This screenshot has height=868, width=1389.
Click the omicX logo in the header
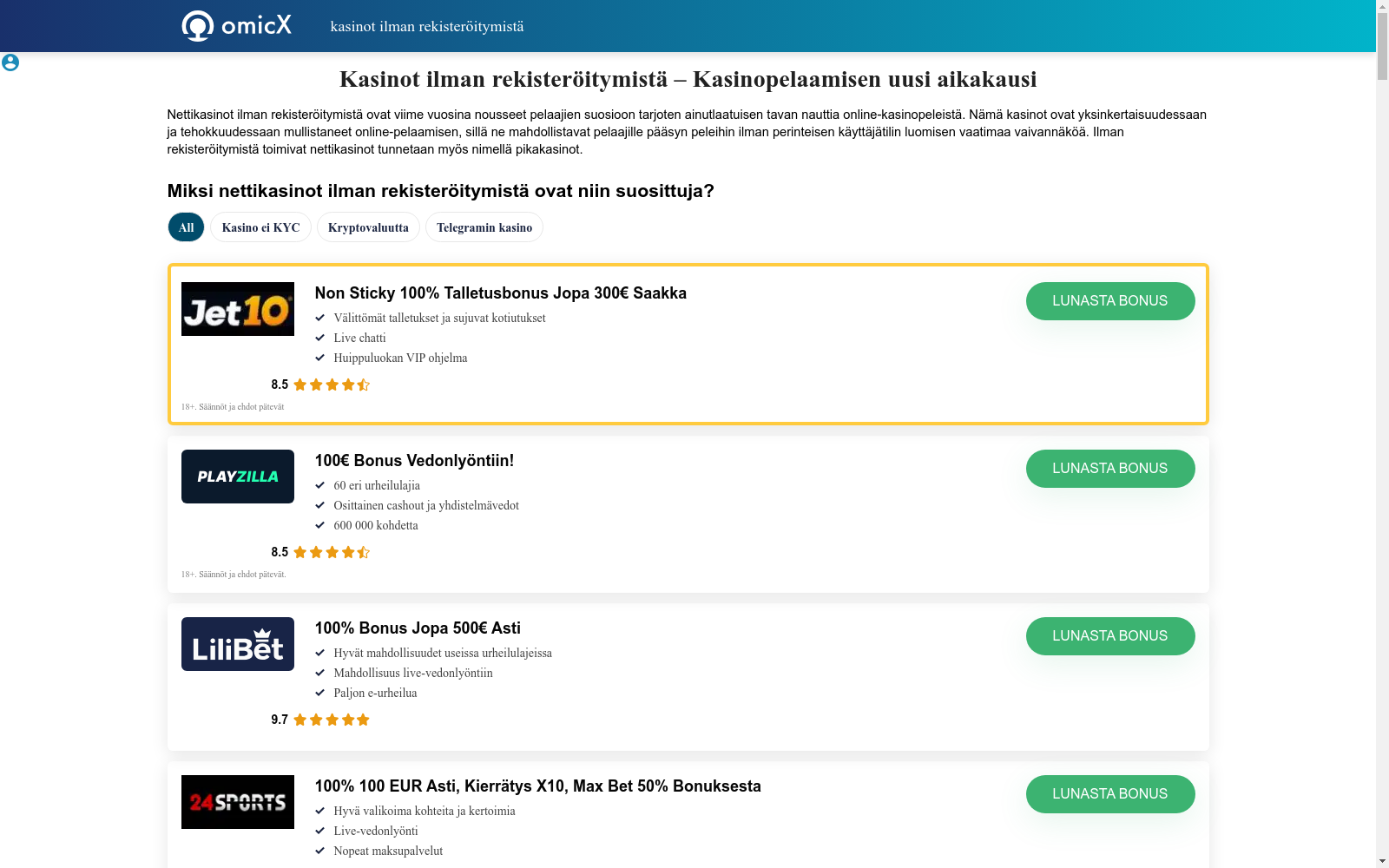236,26
